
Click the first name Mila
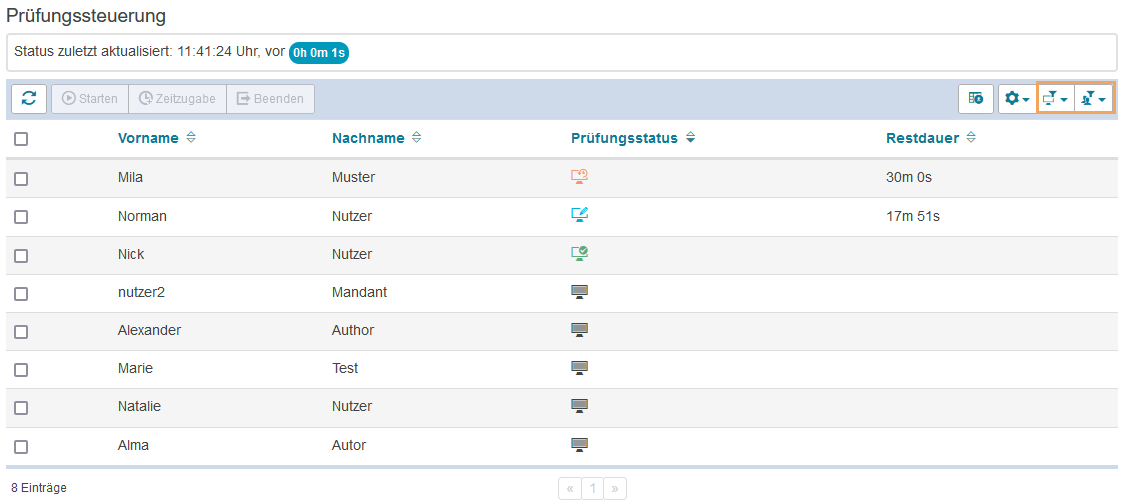tap(130, 177)
